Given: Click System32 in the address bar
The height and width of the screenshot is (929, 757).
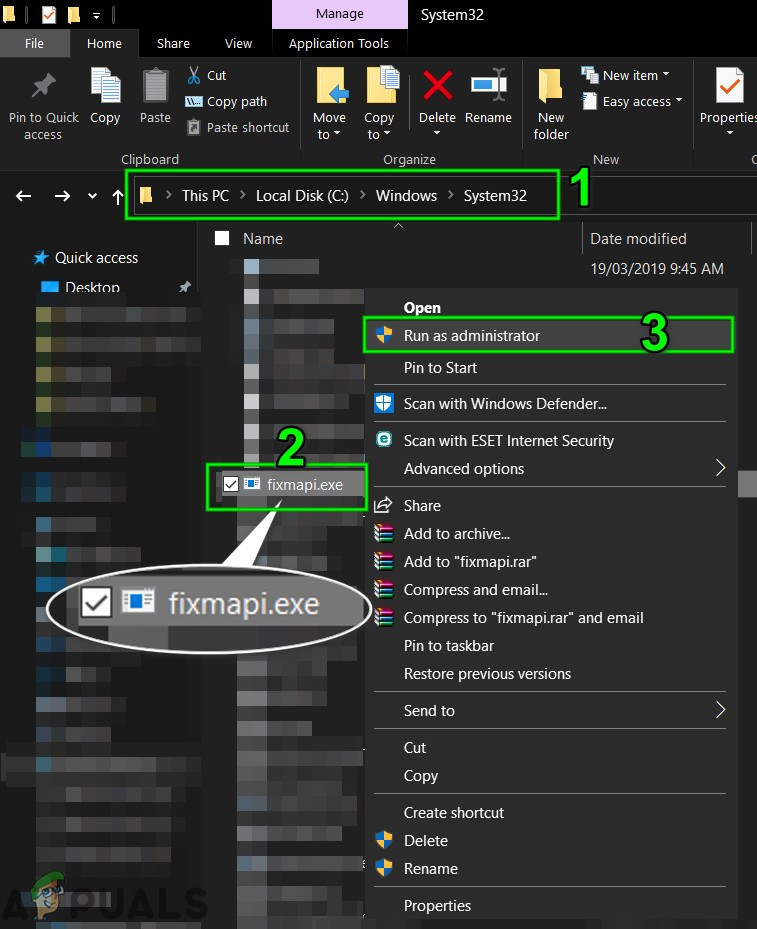Looking at the screenshot, I should [x=495, y=196].
